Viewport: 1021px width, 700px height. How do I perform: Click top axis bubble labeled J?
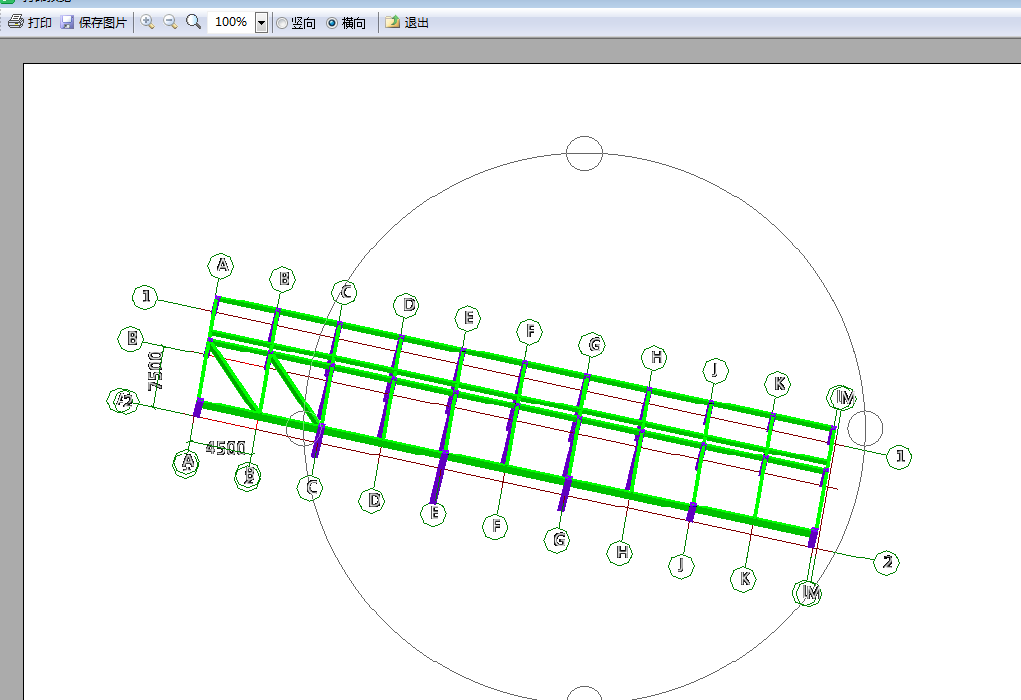click(716, 371)
